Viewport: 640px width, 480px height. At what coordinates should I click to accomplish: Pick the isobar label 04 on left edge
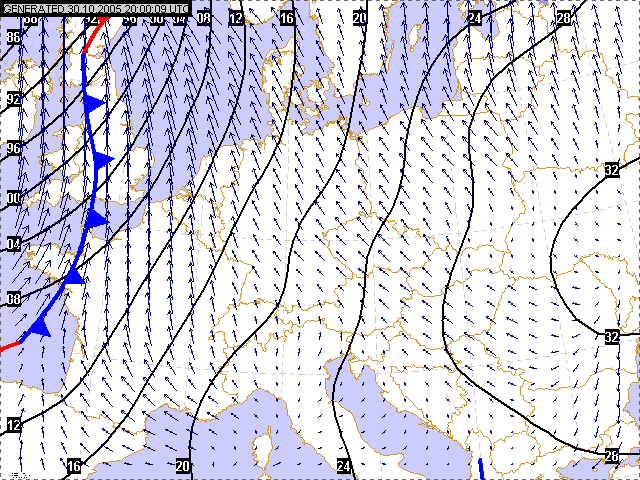click(x=14, y=245)
